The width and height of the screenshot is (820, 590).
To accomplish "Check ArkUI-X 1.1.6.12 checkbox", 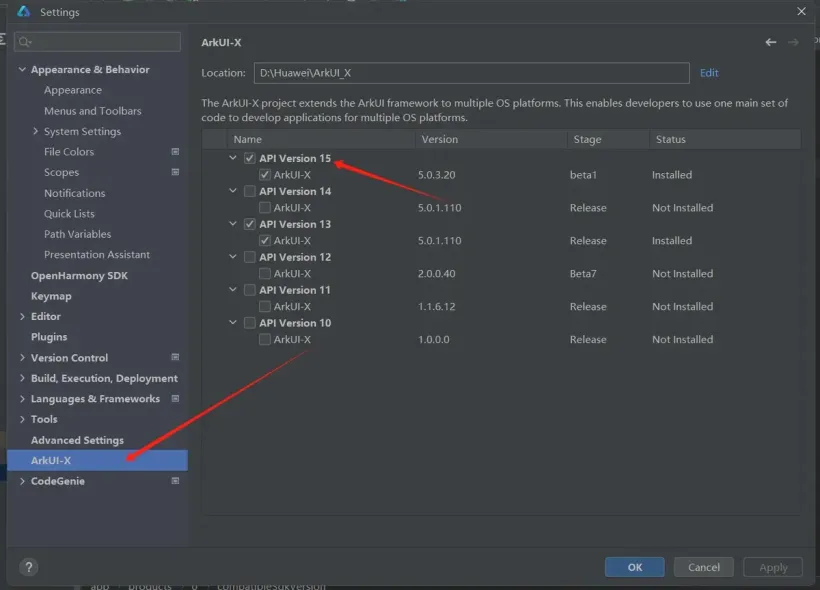I will pos(265,307).
